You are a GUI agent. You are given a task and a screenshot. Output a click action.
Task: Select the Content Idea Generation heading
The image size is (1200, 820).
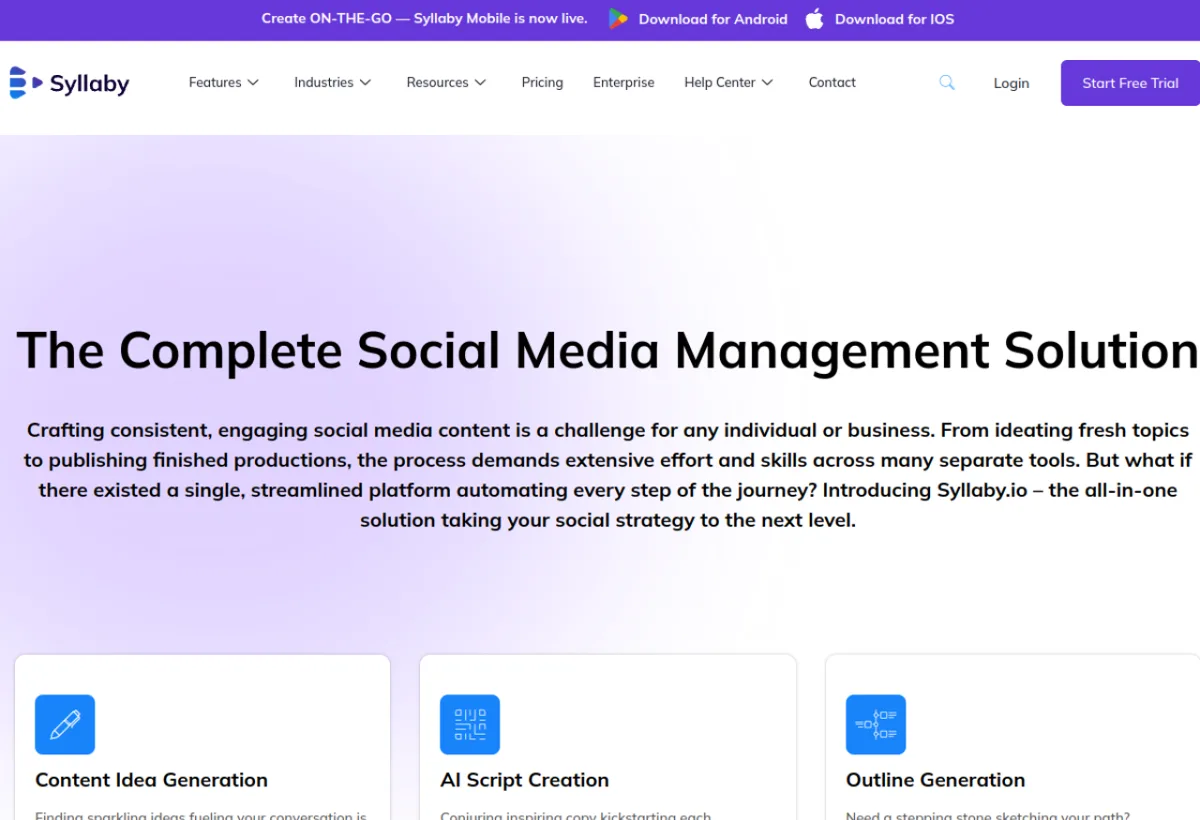click(x=151, y=780)
